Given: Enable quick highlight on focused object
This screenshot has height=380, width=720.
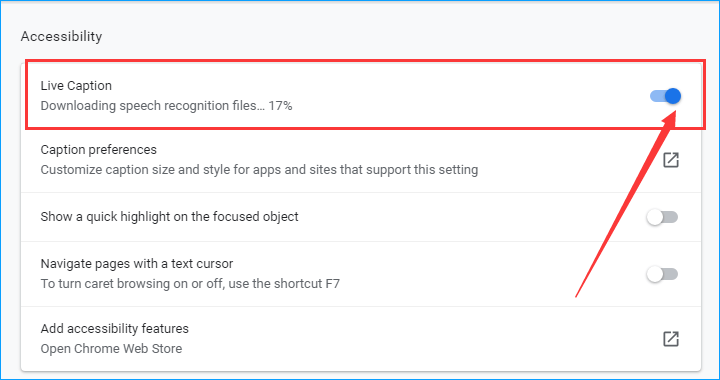Looking at the screenshot, I should point(662,217).
